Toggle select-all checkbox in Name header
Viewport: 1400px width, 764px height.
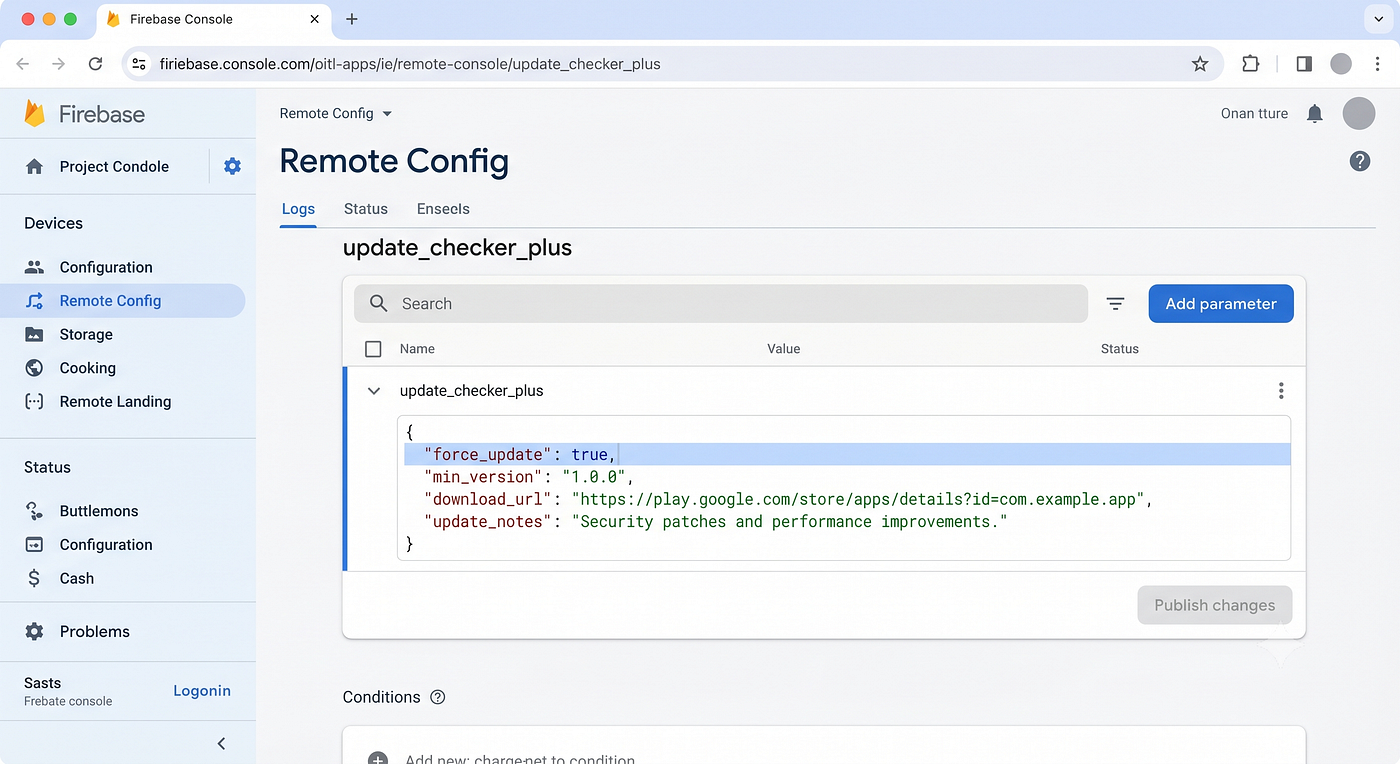pos(373,349)
